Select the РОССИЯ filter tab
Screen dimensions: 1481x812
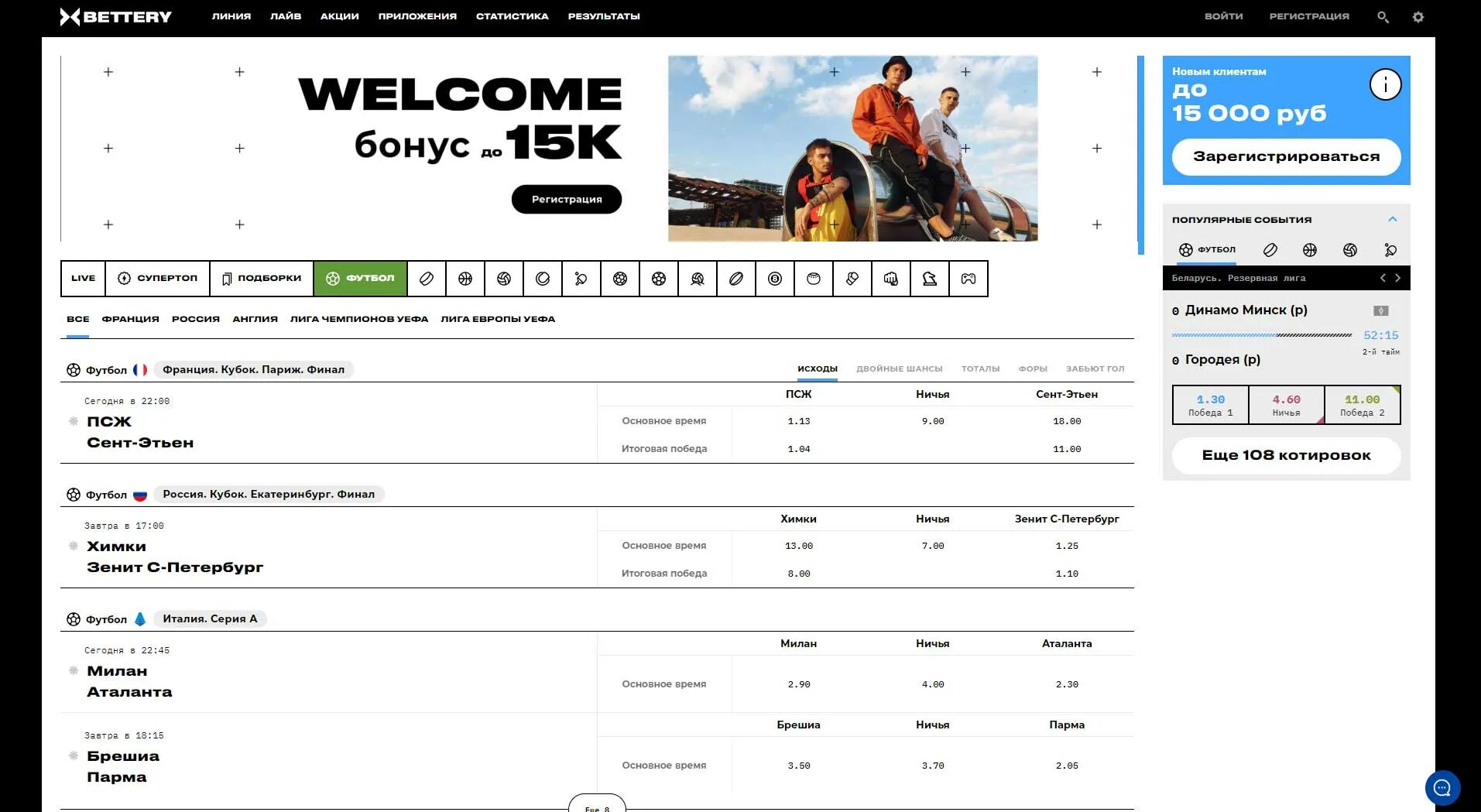point(196,319)
